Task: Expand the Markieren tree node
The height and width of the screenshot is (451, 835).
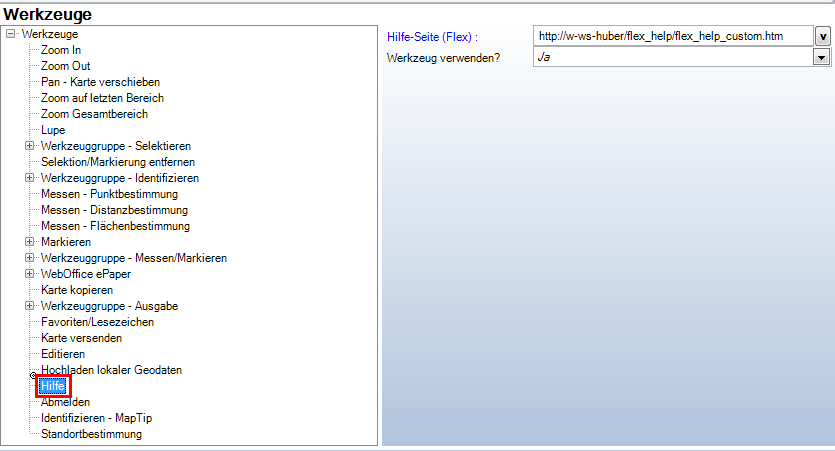Action: (x=30, y=241)
